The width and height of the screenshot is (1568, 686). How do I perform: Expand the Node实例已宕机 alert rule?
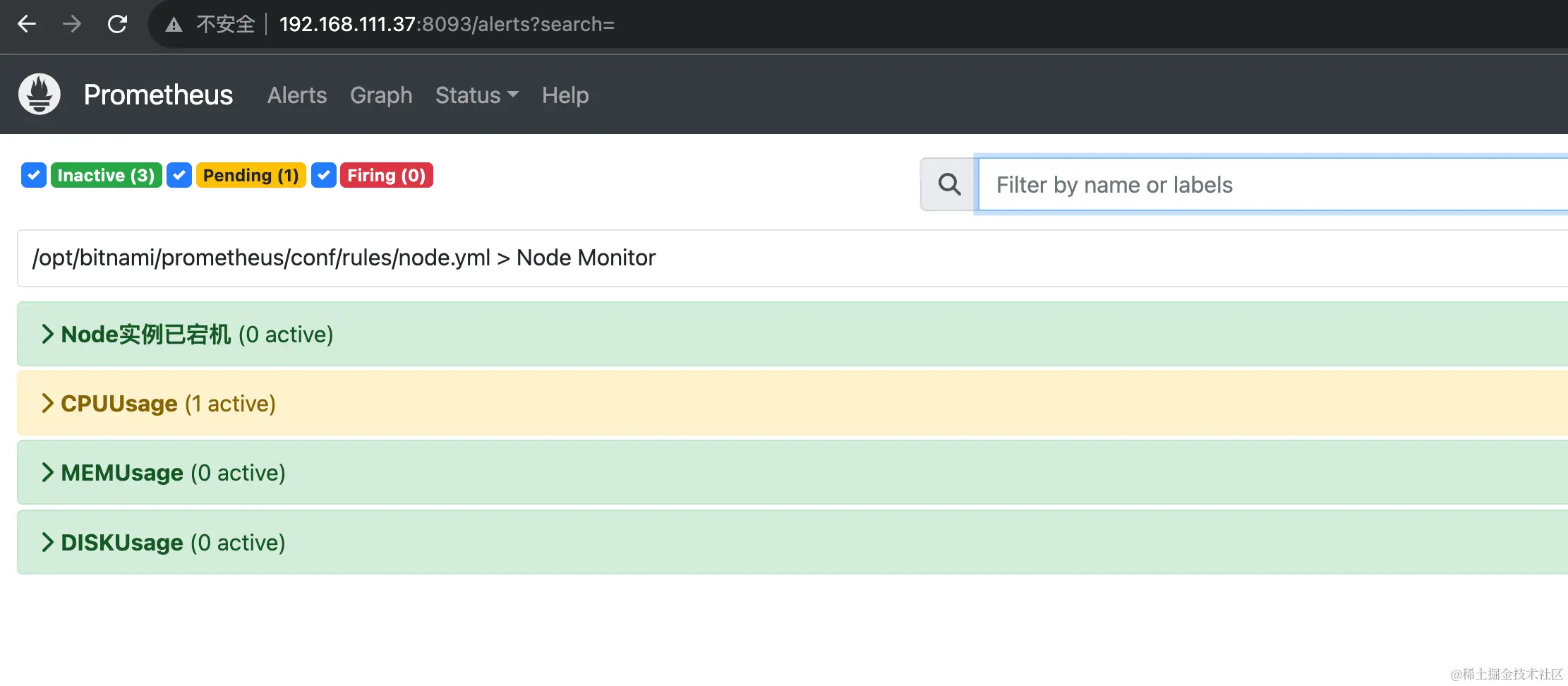[792, 335]
